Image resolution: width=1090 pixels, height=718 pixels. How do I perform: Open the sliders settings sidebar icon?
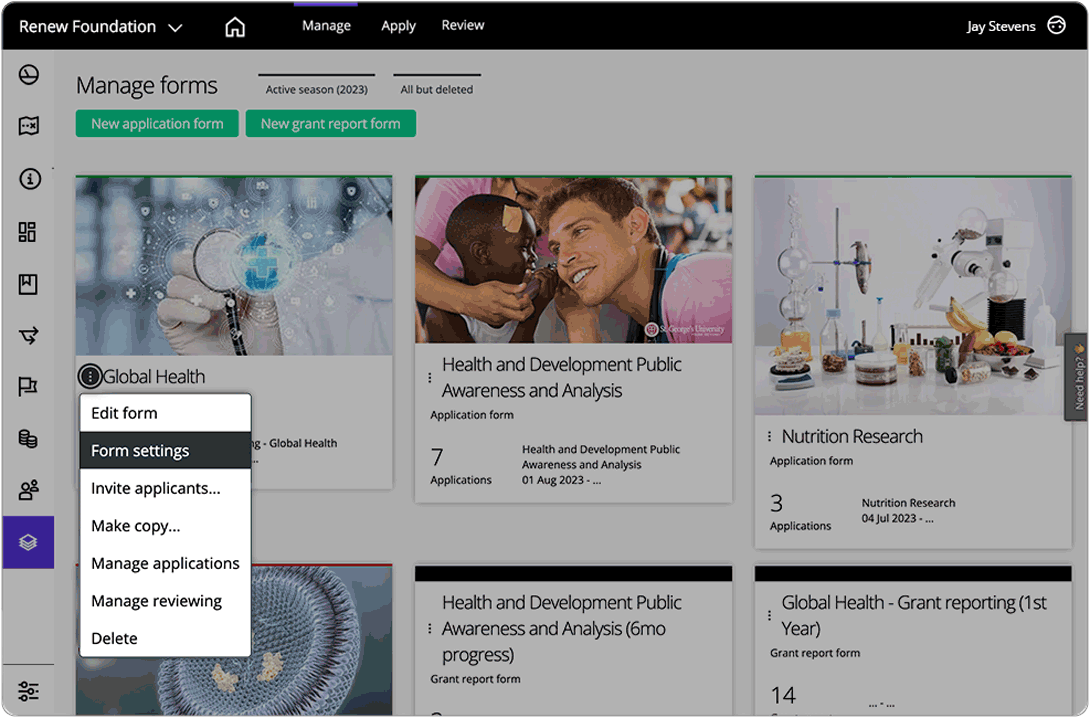coord(29,691)
